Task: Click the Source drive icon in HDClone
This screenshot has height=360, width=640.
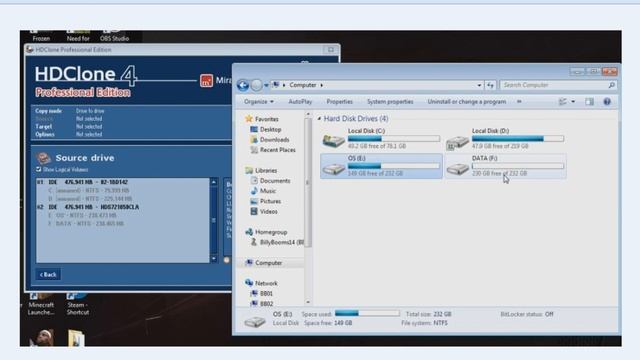Action: (43, 158)
